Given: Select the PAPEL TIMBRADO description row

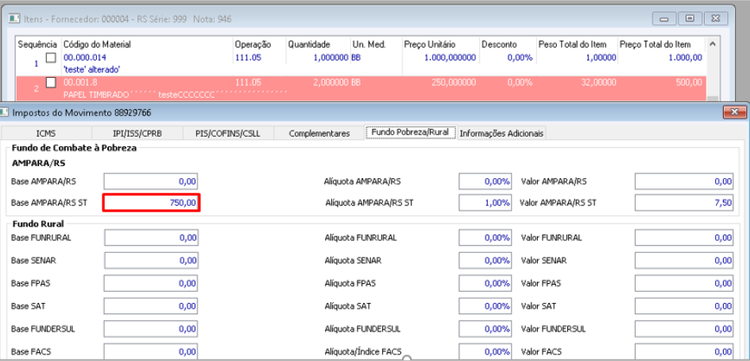Looking at the screenshot, I should (175, 95).
